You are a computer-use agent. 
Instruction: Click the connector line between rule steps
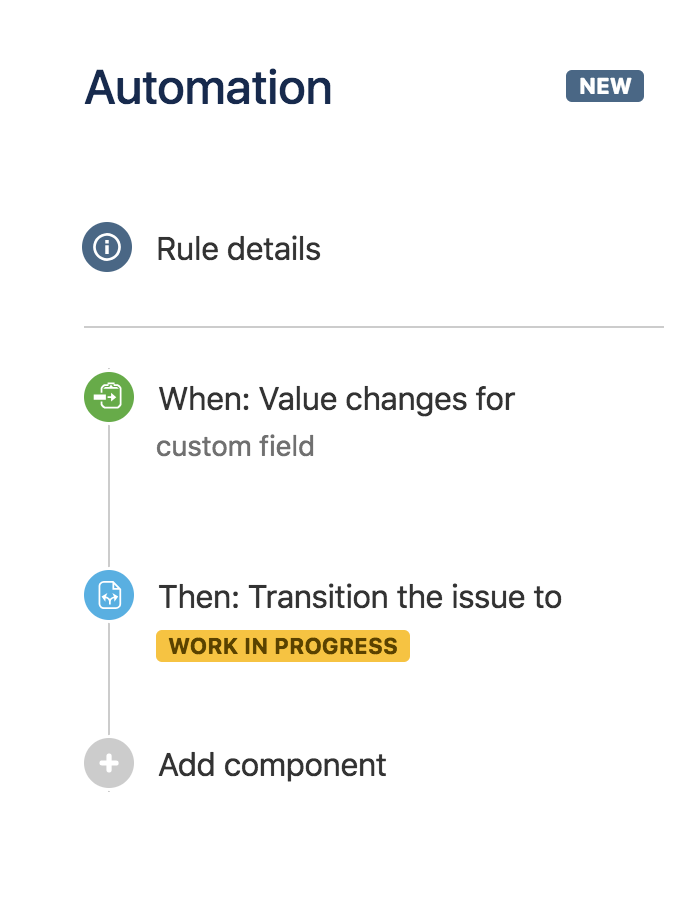(108, 500)
